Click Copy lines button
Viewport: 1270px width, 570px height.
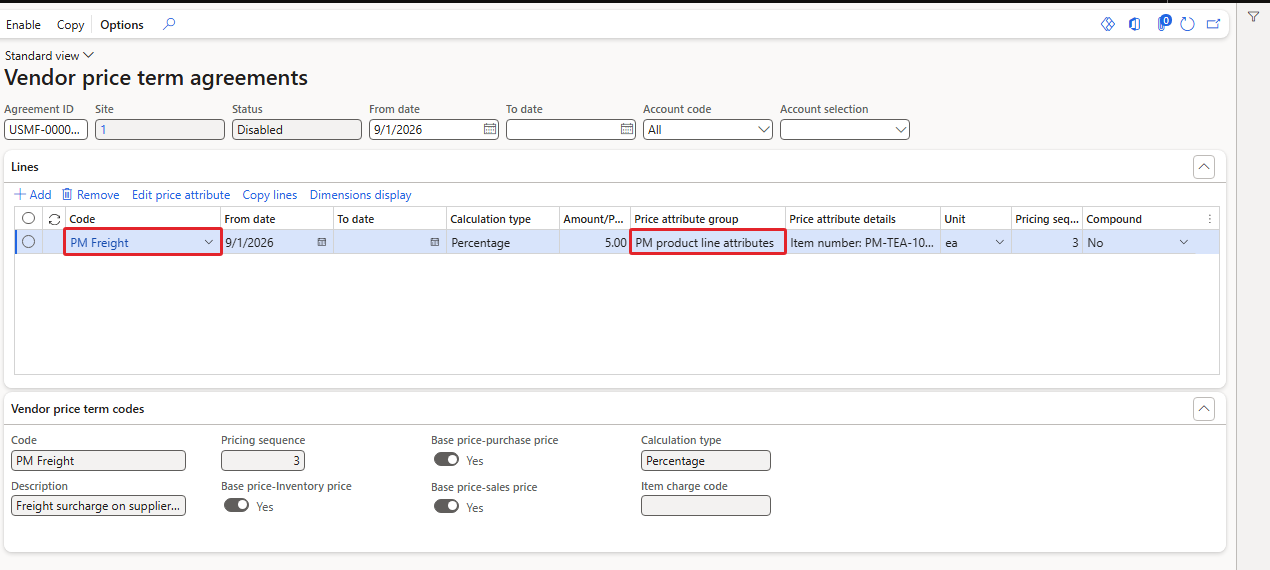point(270,195)
